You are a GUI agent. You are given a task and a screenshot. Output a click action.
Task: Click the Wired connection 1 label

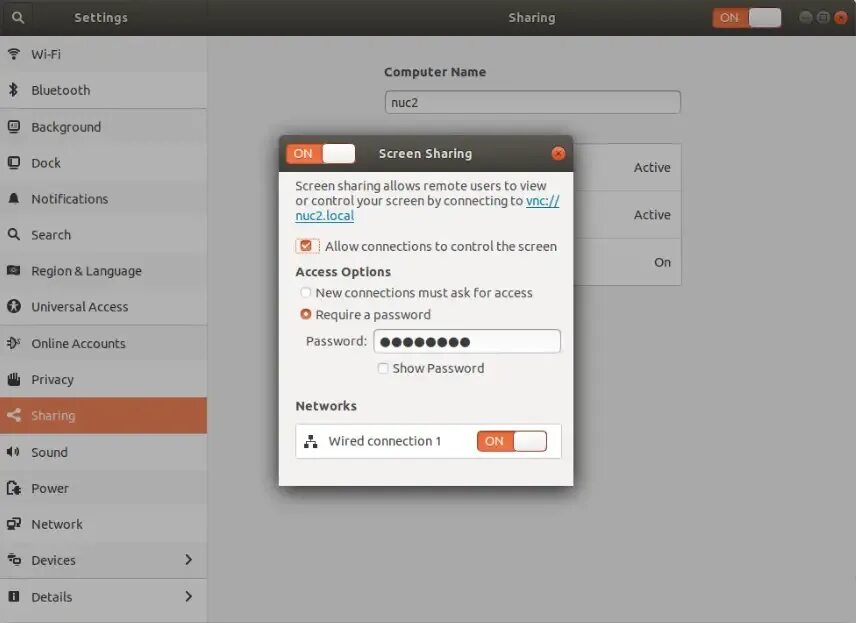tap(385, 441)
